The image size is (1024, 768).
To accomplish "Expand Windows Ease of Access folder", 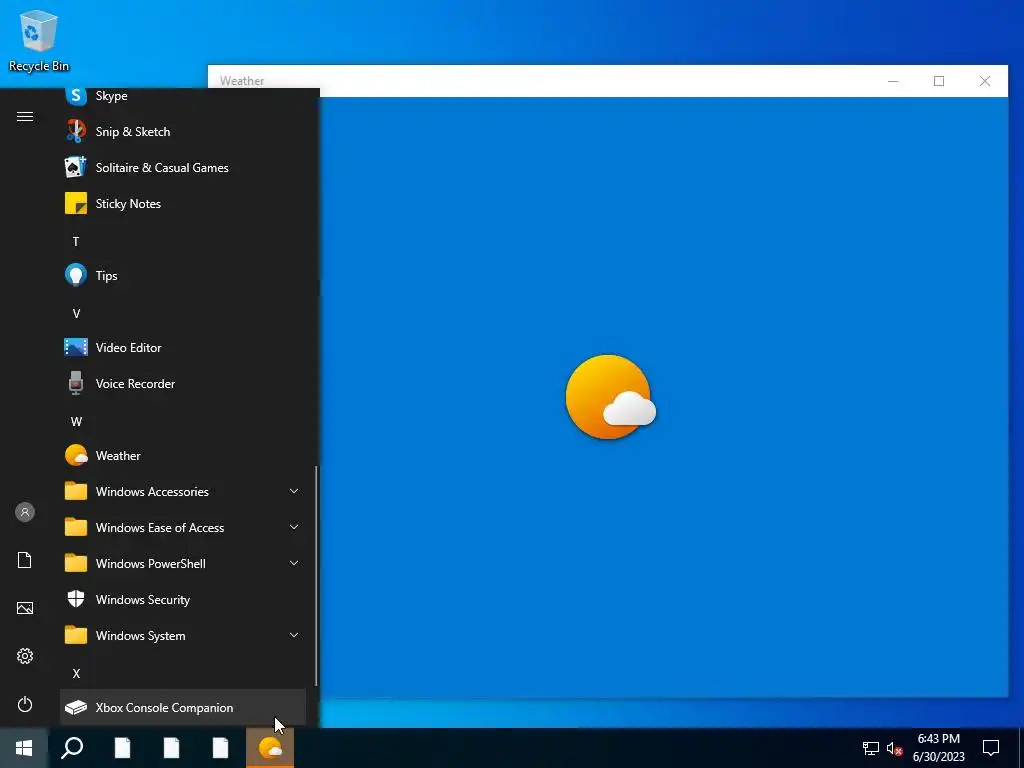I will tap(183, 527).
